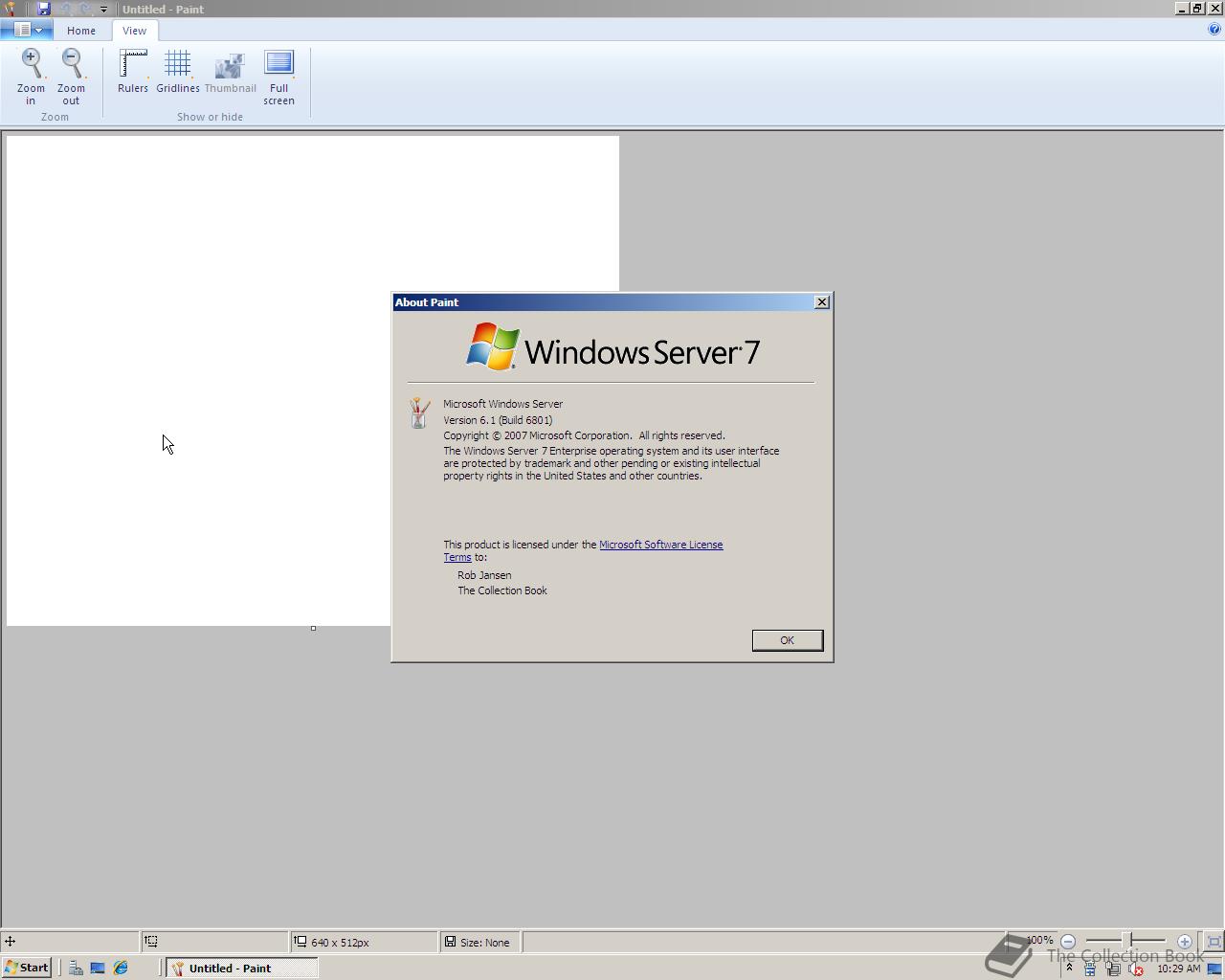This screenshot has height=980, width=1225.
Task: Expand the Customize Quick Access Toolbar arrow
Action: click(103, 10)
